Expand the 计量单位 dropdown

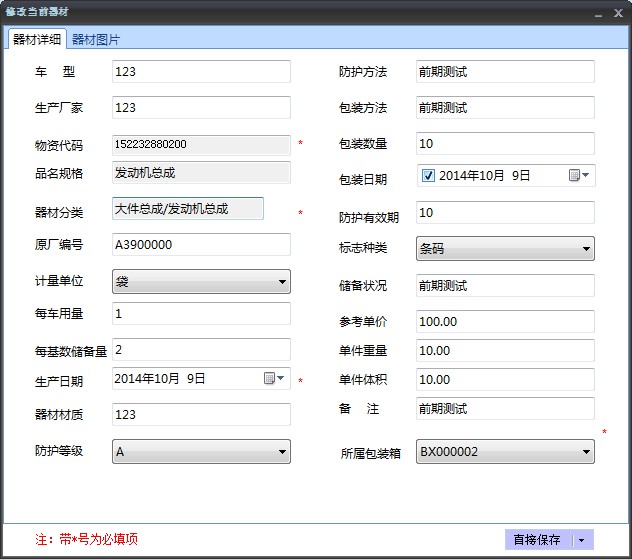(x=282, y=282)
